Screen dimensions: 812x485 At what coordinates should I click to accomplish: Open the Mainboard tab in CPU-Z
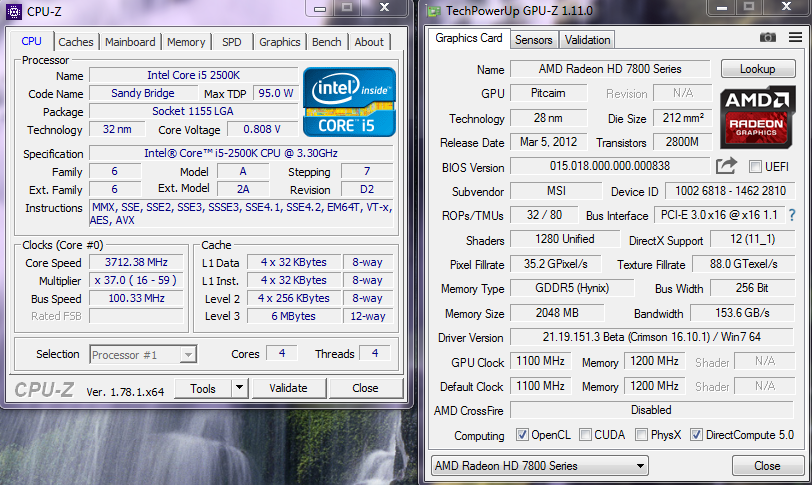pyautogui.click(x=130, y=42)
